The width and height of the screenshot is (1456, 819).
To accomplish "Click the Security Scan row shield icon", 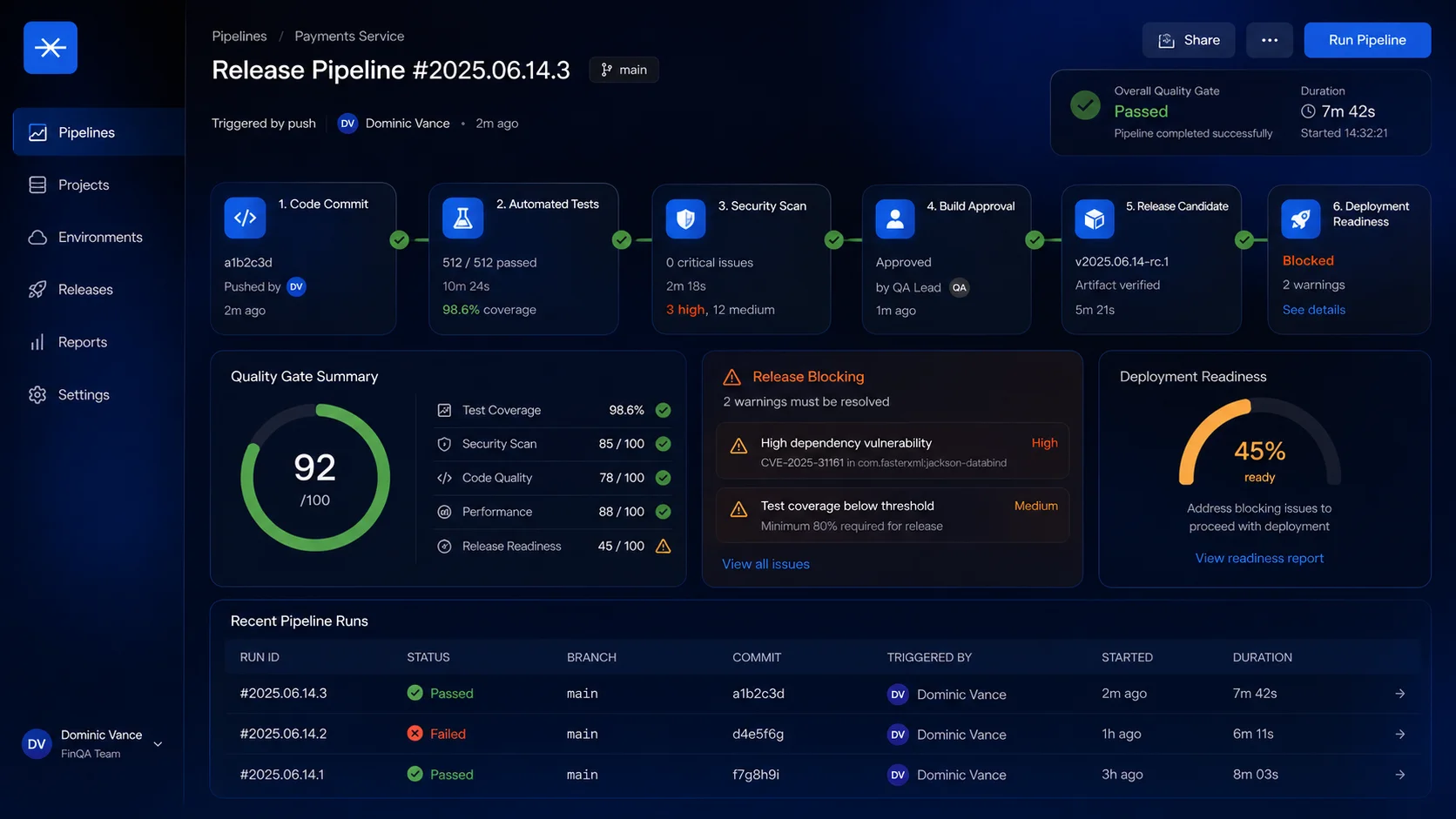I will 444,444.
